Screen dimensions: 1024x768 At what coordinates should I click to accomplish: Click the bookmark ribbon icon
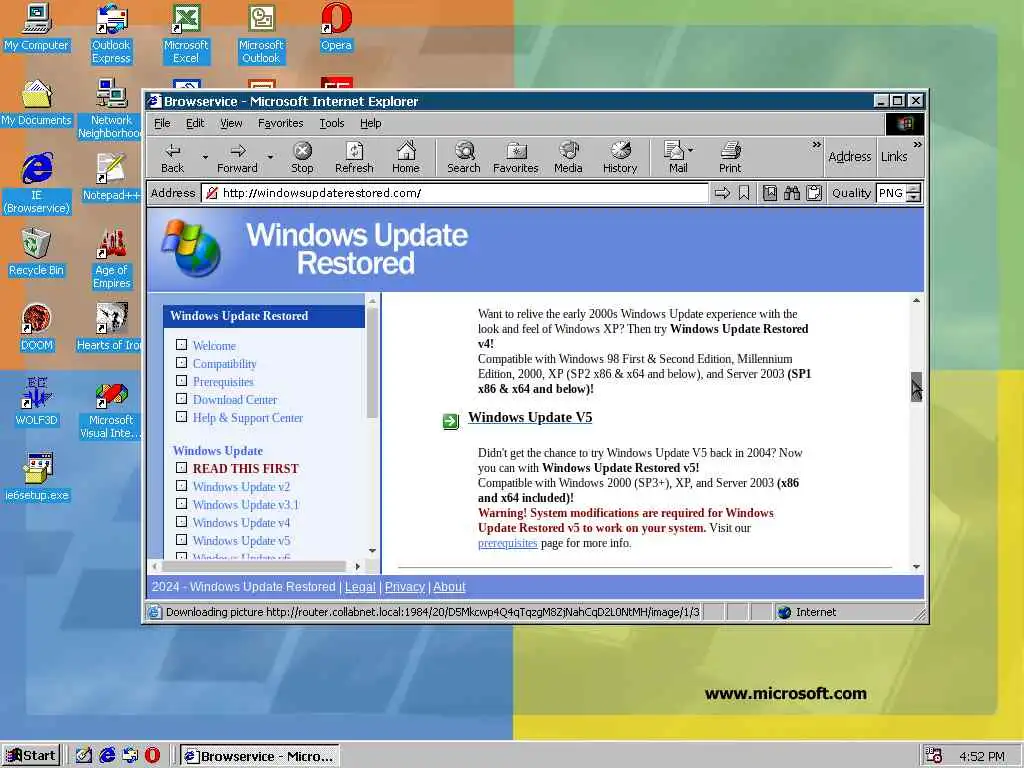coord(744,193)
